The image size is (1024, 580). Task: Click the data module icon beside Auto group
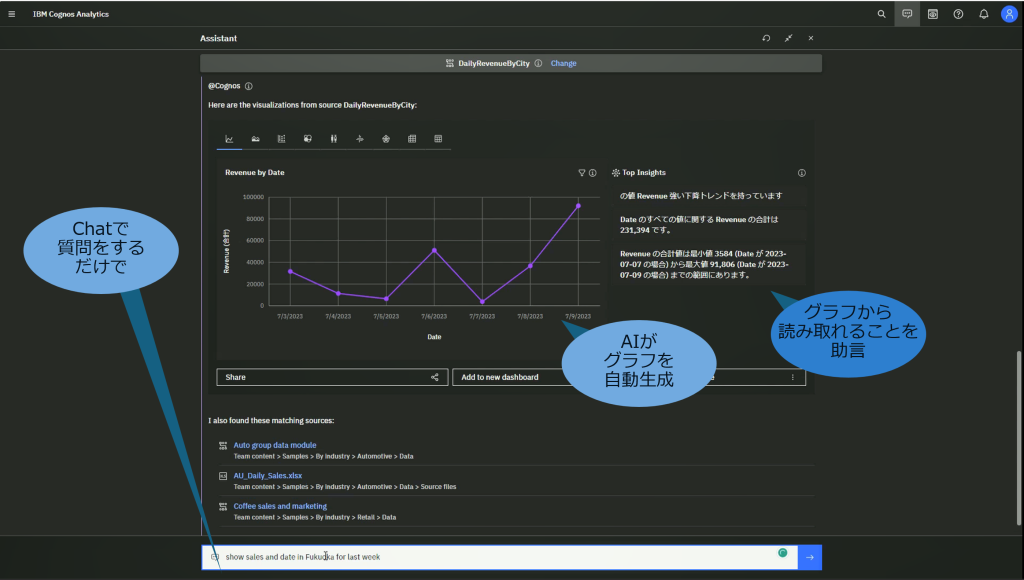click(x=223, y=445)
